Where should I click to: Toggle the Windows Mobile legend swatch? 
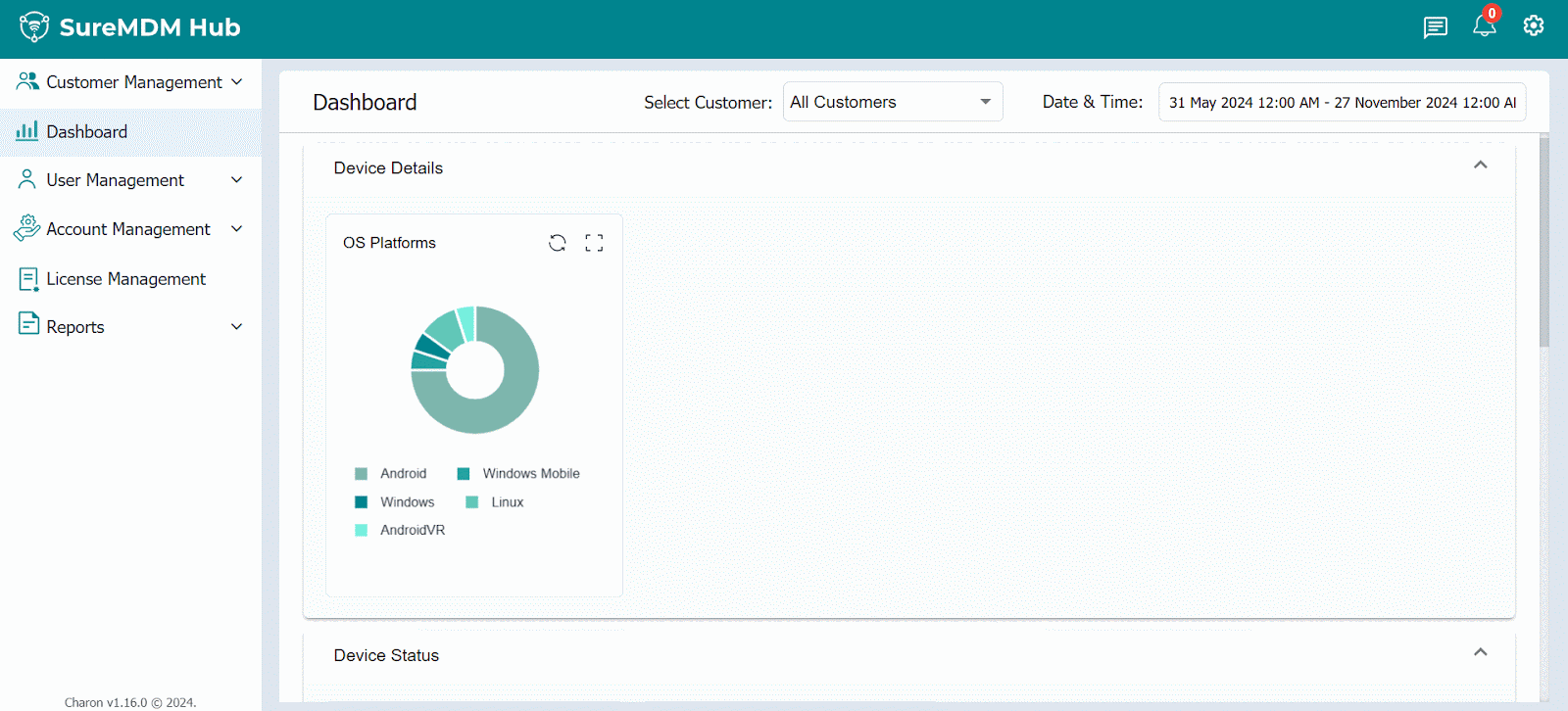pos(464,474)
